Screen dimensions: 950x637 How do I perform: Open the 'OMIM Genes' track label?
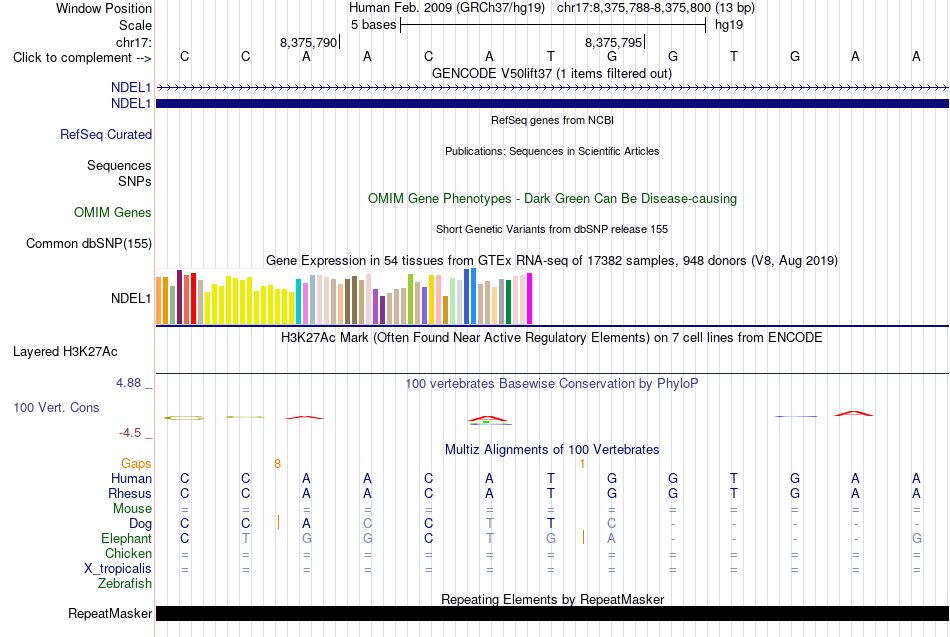pos(113,212)
